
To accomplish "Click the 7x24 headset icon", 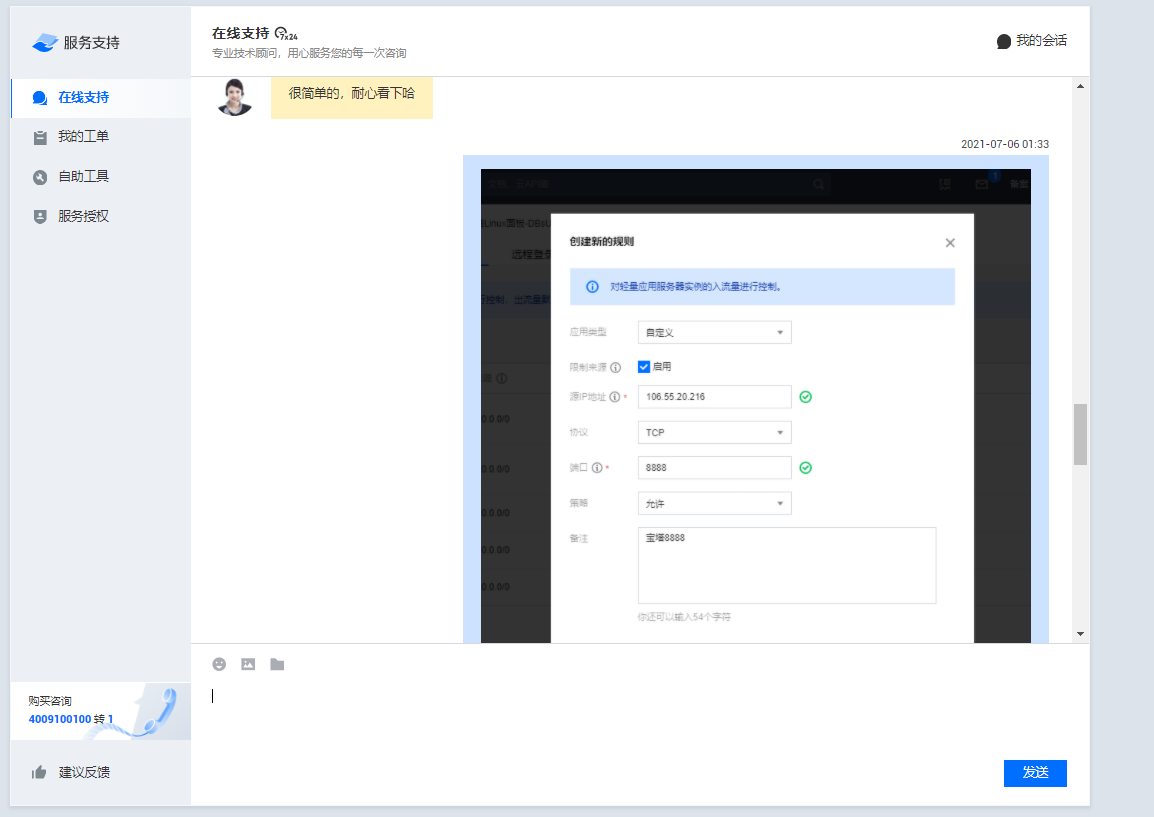I will pyautogui.click(x=286, y=33).
